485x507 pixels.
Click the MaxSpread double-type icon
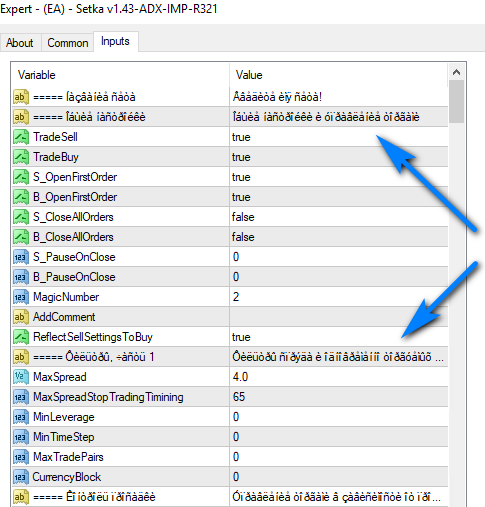click(x=21, y=377)
